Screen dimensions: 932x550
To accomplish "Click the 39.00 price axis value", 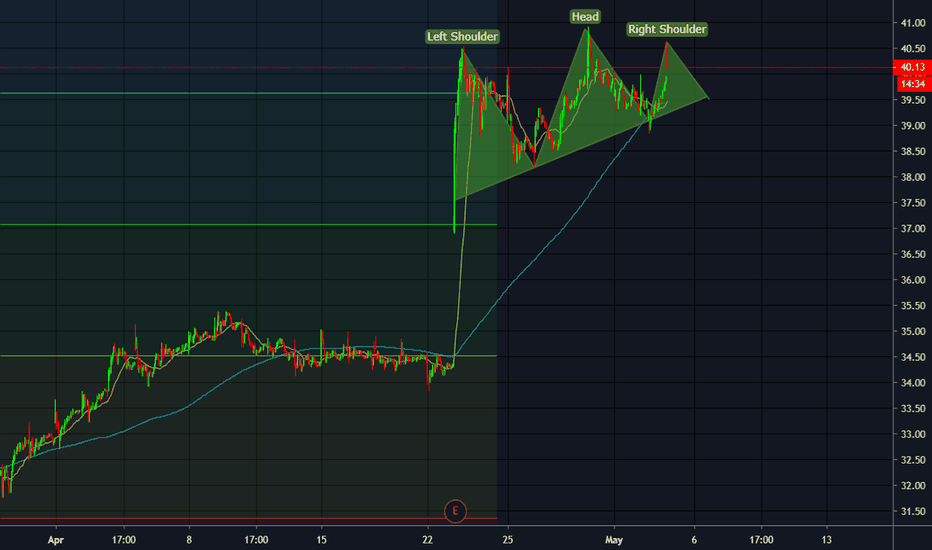I will coord(913,125).
